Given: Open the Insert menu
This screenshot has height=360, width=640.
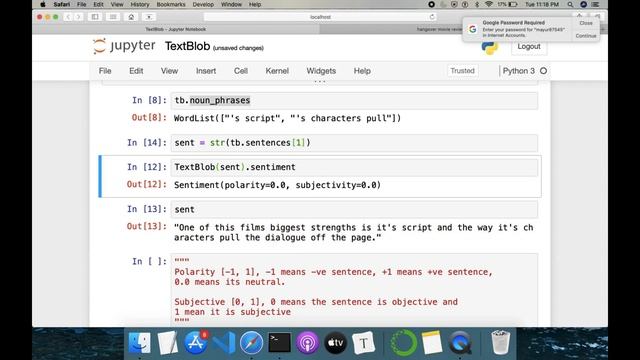Looking at the screenshot, I should (206, 71).
